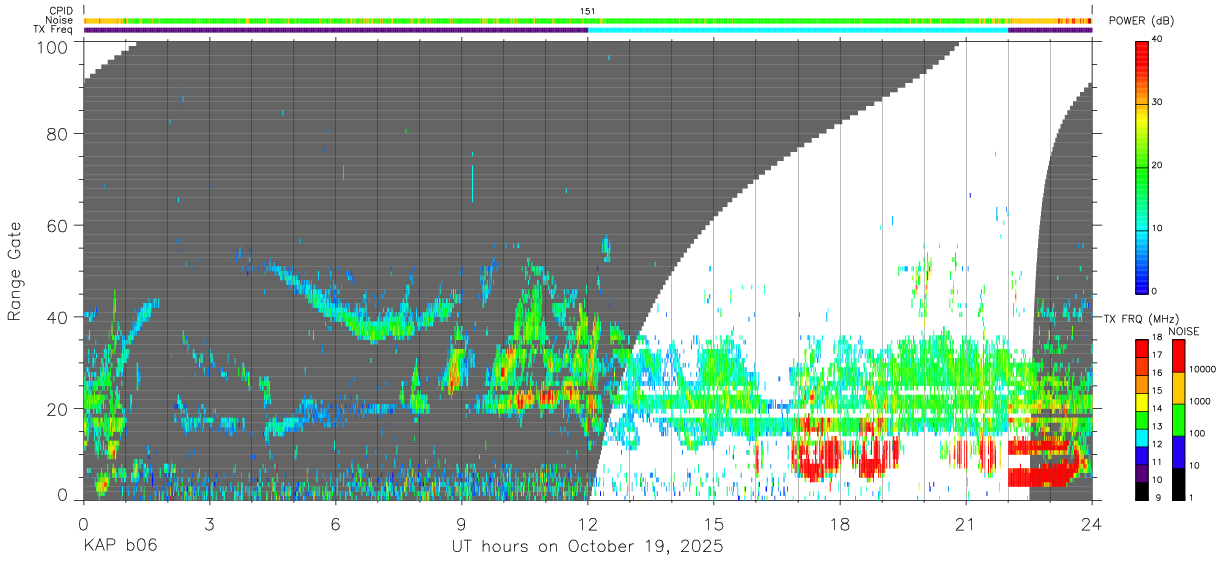Click the NOISE color scale bar

coord(1177,420)
